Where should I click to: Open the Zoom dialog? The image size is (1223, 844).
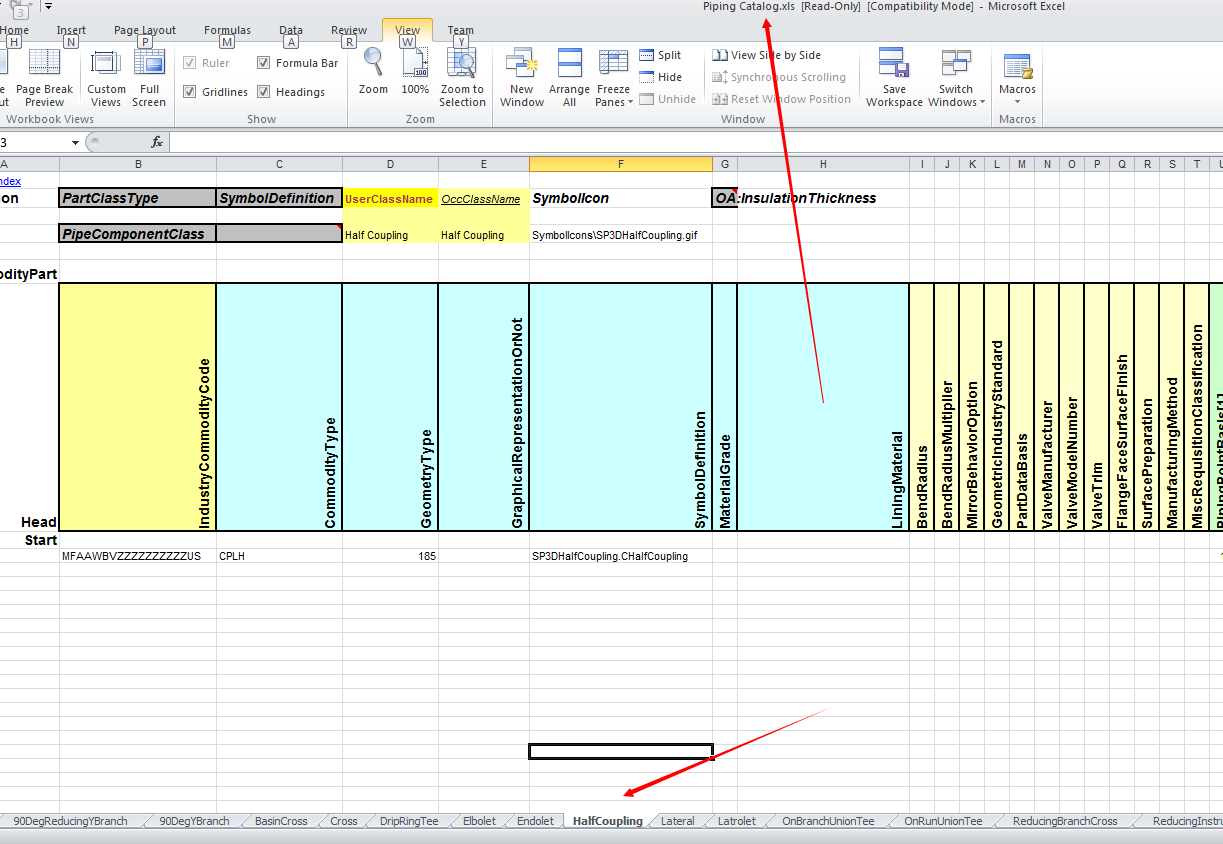373,72
